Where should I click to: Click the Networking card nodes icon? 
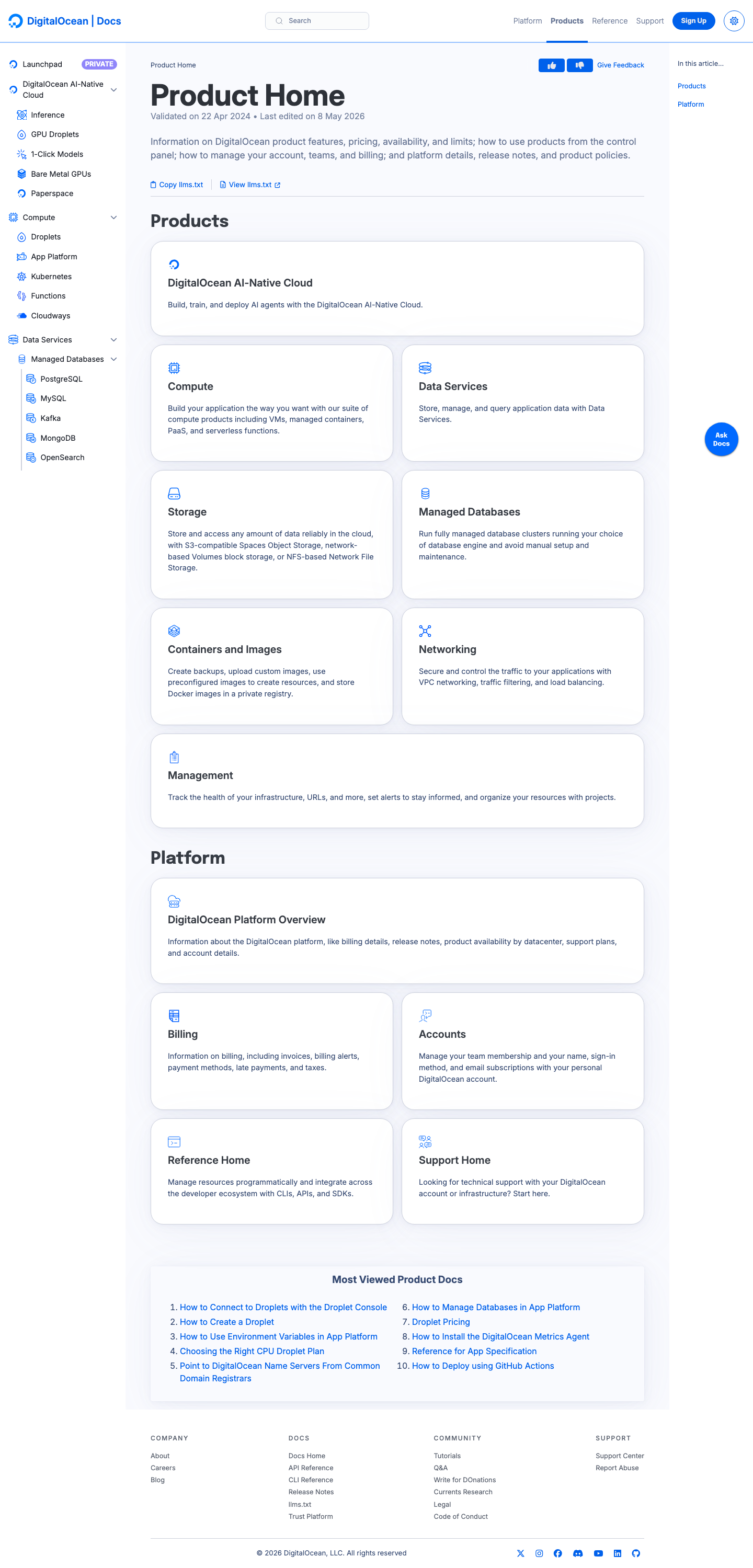[x=425, y=631]
